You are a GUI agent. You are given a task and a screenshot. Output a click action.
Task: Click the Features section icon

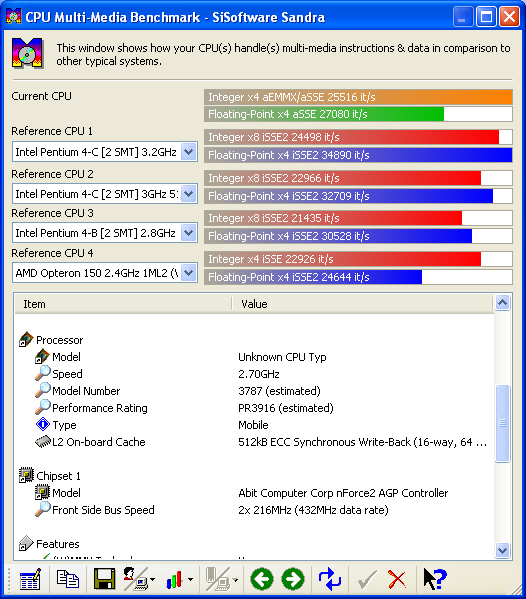click(x=26, y=543)
